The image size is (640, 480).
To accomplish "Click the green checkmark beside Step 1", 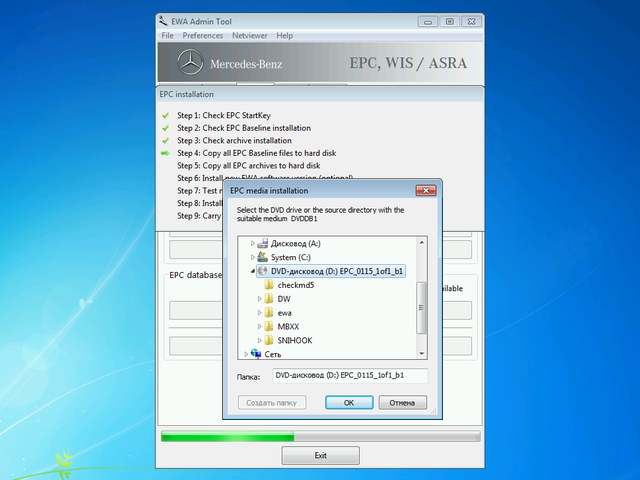I will tap(165, 116).
